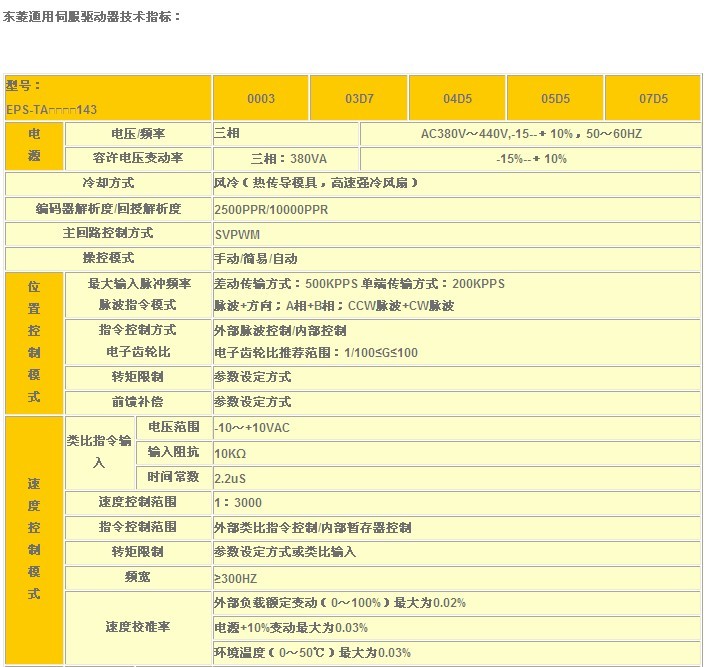Click the 编码器解析度/回授解析度 label

click(108, 209)
